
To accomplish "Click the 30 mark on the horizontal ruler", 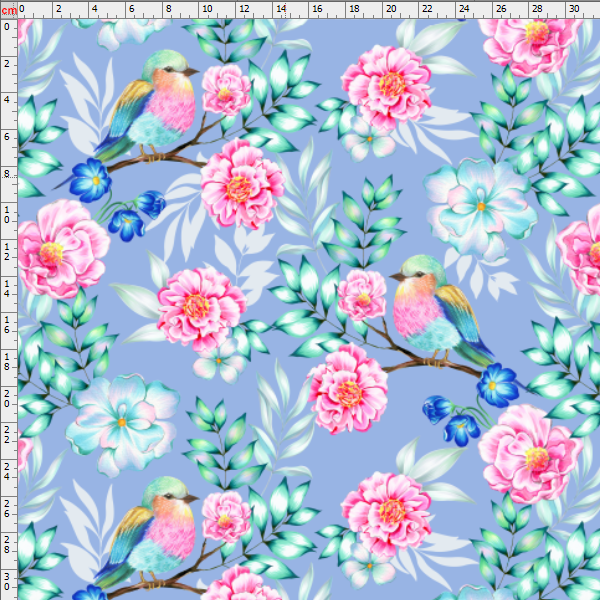I will [x=574, y=8].
